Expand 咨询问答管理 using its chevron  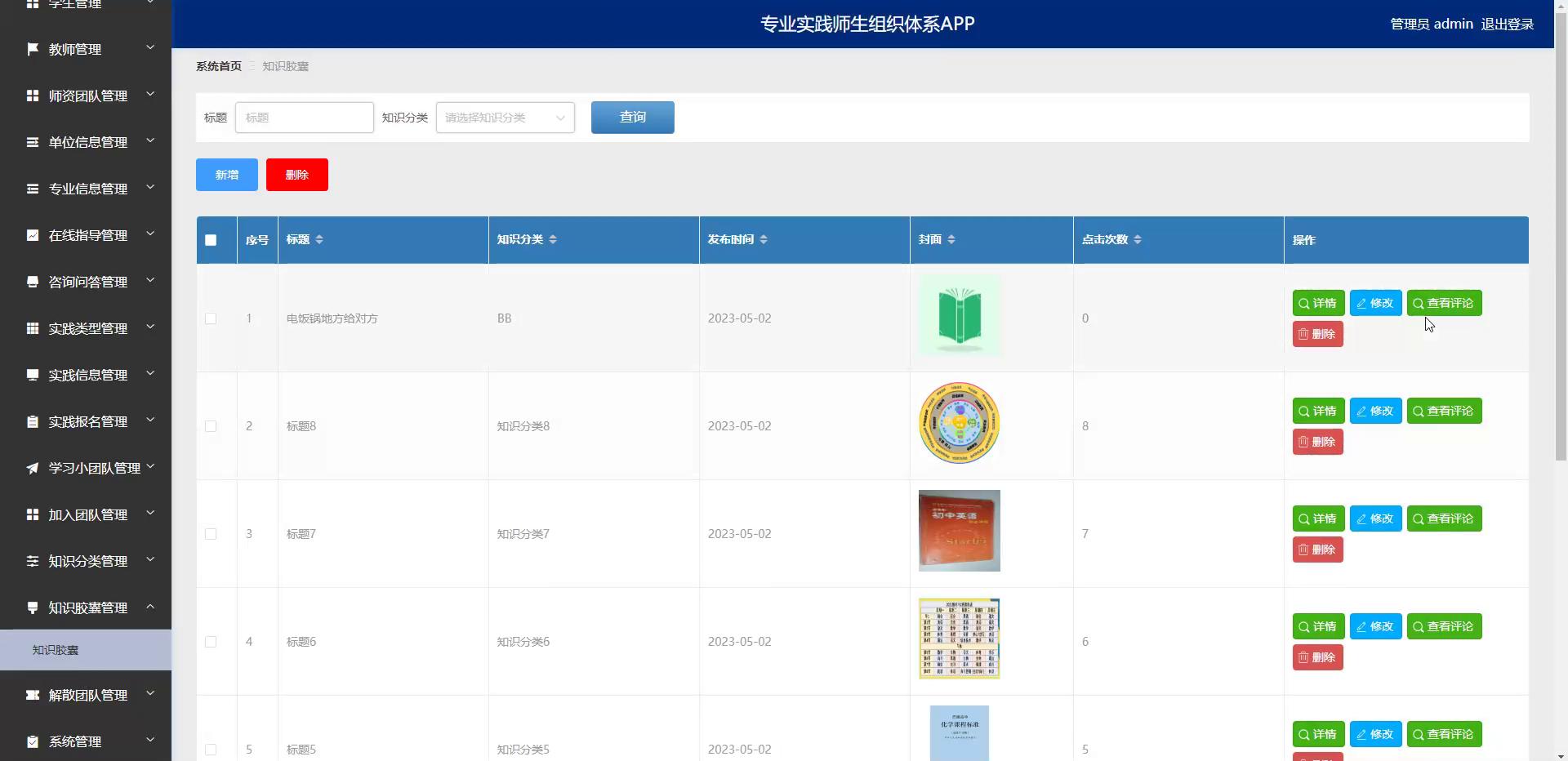pos(150,281)
